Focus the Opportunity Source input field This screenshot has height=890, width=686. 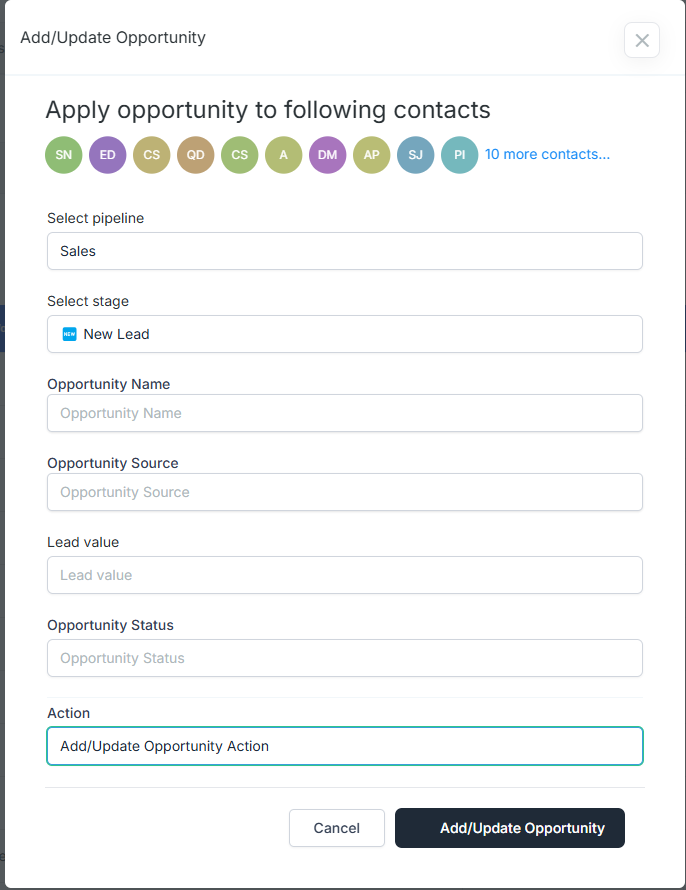[x=345, y=492]
